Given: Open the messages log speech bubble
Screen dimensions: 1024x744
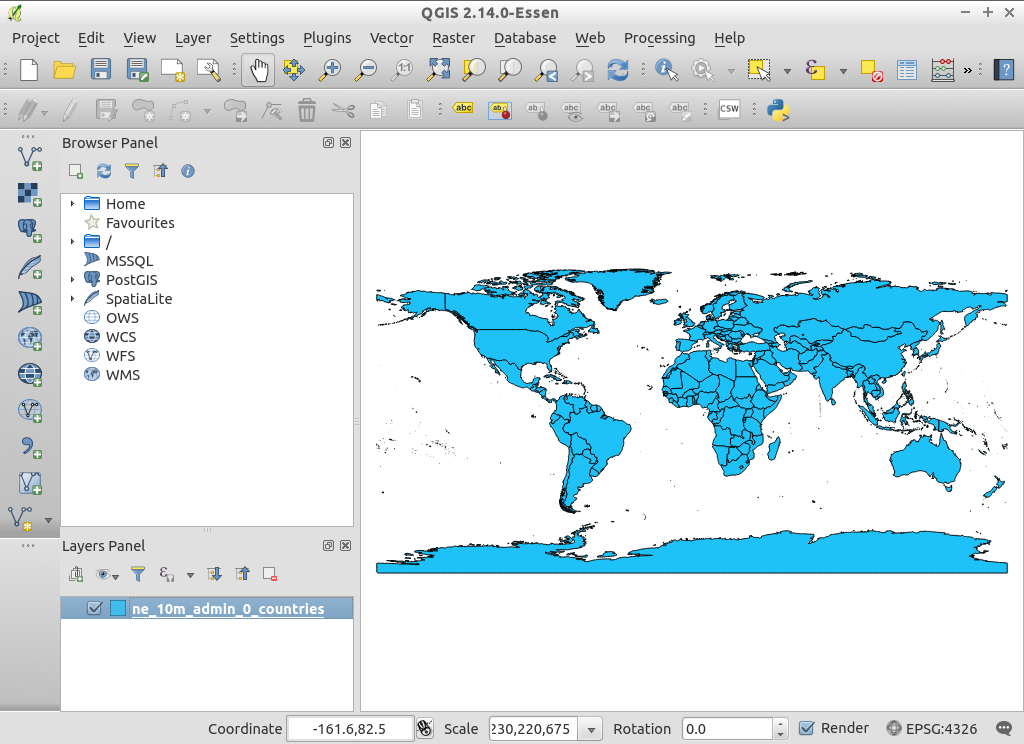Looking at the screenshot, I should click(x=1004, y=728).
